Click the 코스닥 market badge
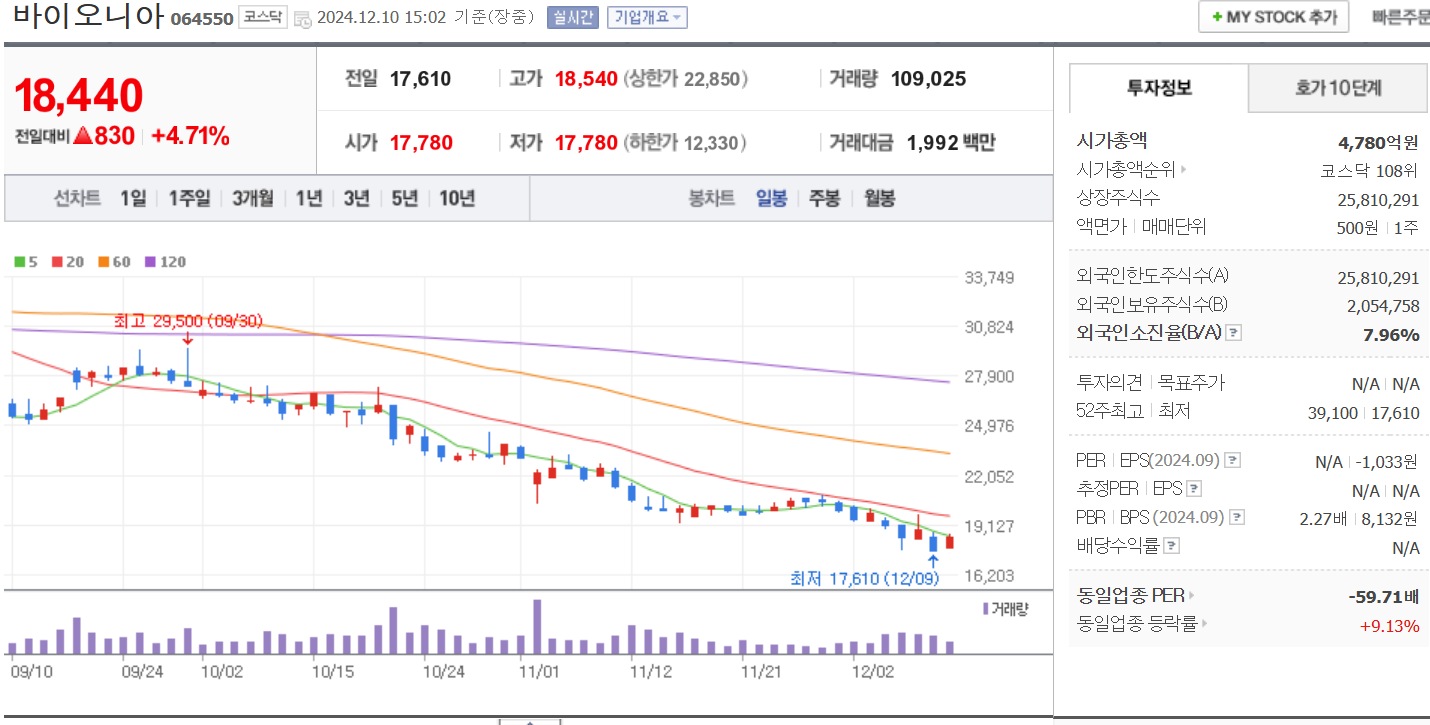The width and height of the screenshot is (1430, 725). (x=263, y=18)
